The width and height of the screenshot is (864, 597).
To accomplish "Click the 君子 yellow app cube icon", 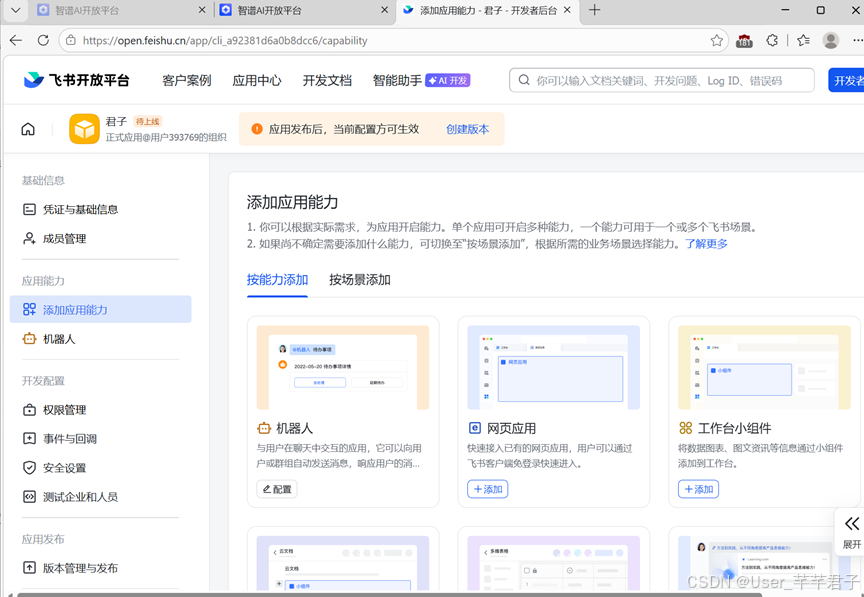I will click(84, 129).
